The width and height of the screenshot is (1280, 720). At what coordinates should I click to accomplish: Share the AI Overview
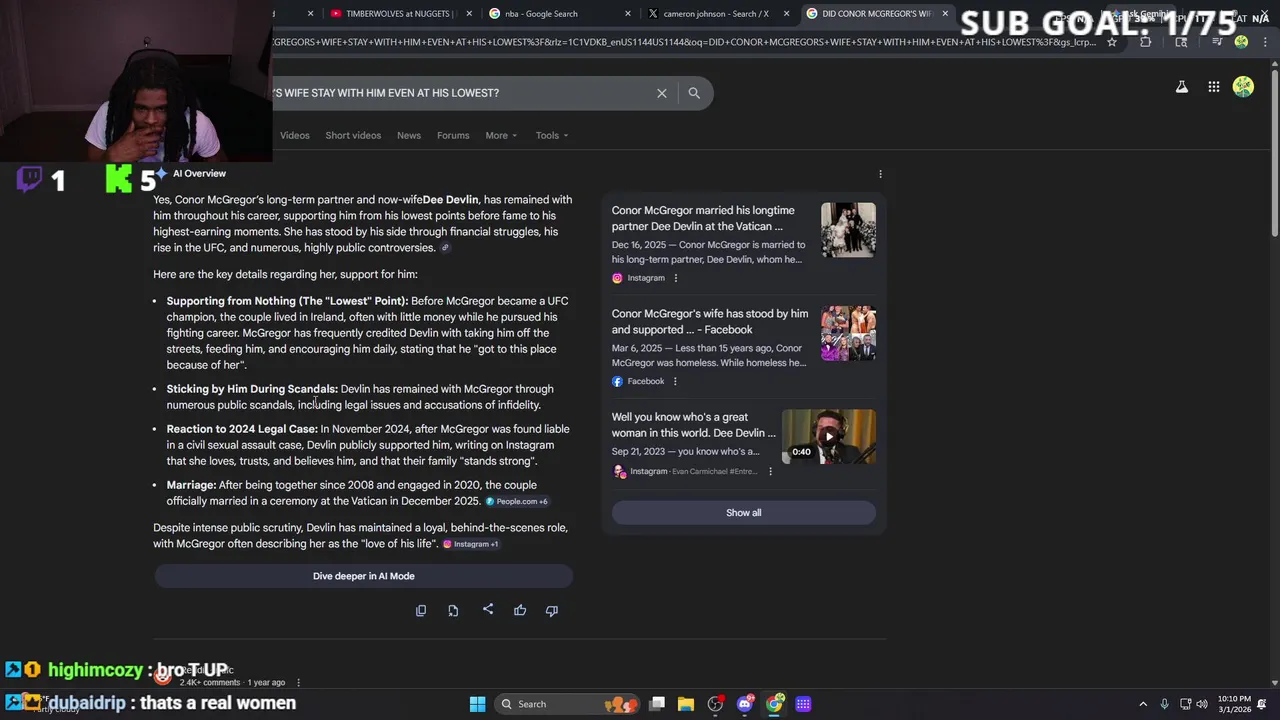click(x=488, y=609)
